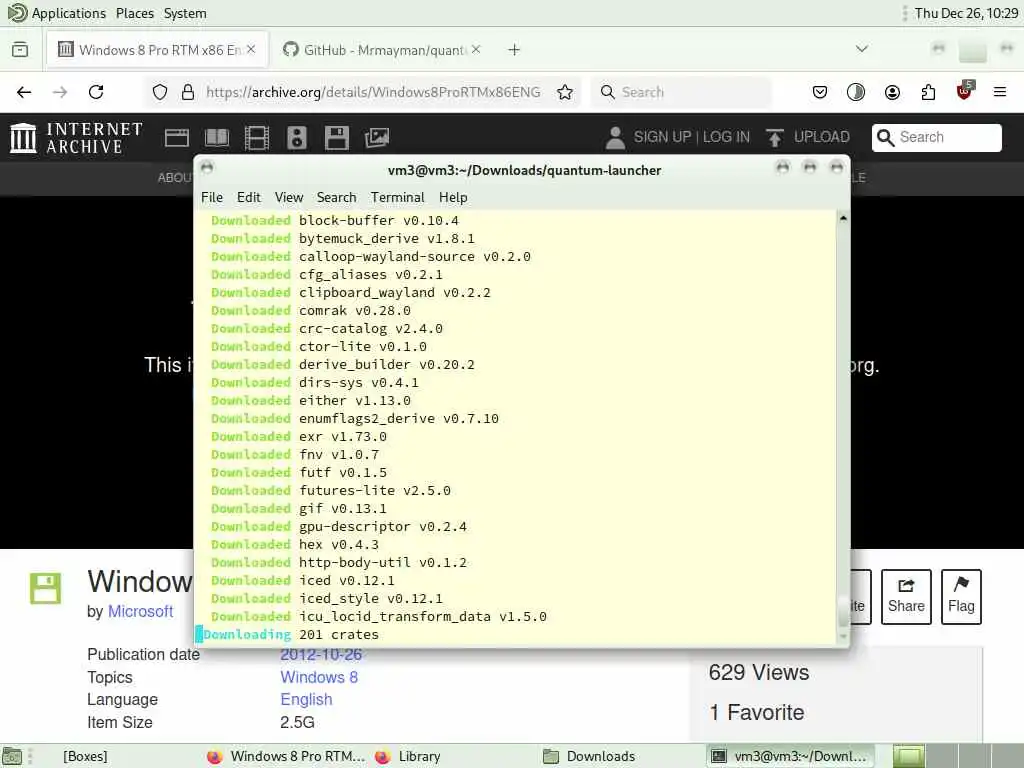The height and width of the screenshot is (768, 1024).
Task: Click the workspace switcher green box
Action: (909, 756)
